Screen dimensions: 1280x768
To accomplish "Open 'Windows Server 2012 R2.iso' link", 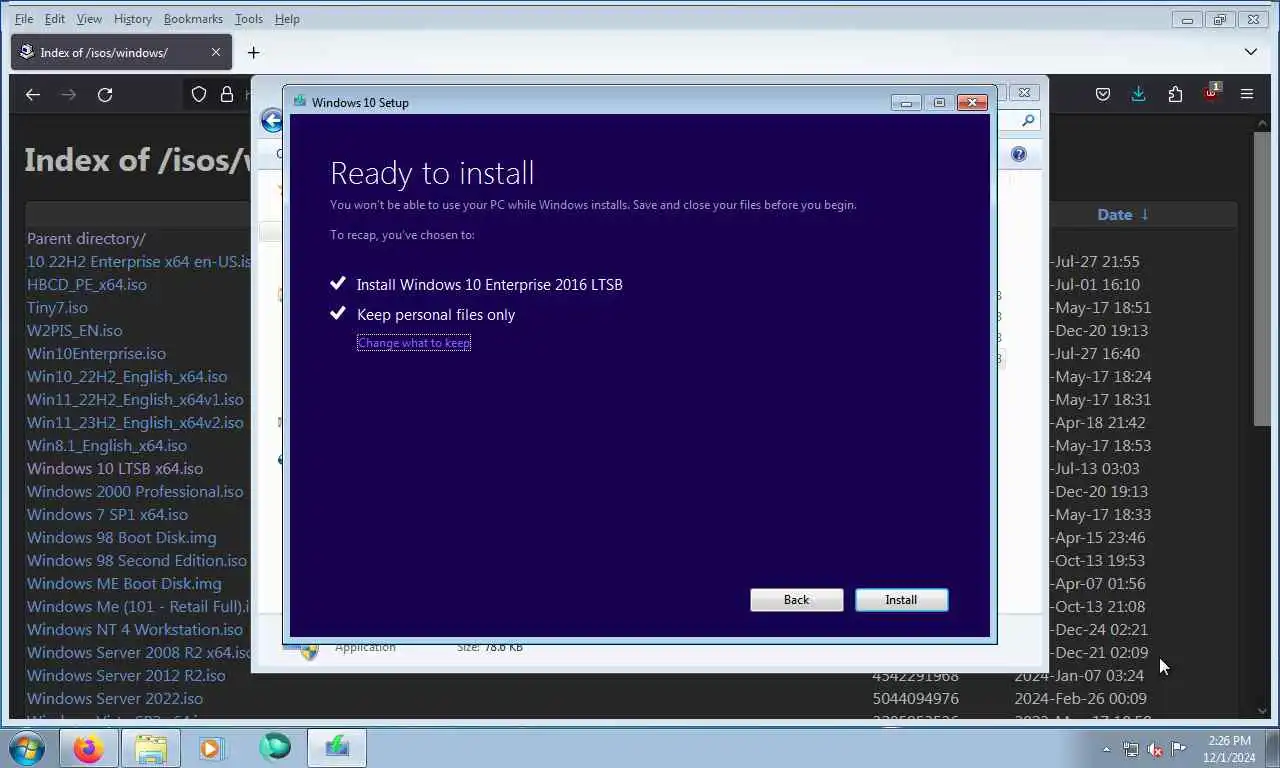I will point(126,675).
